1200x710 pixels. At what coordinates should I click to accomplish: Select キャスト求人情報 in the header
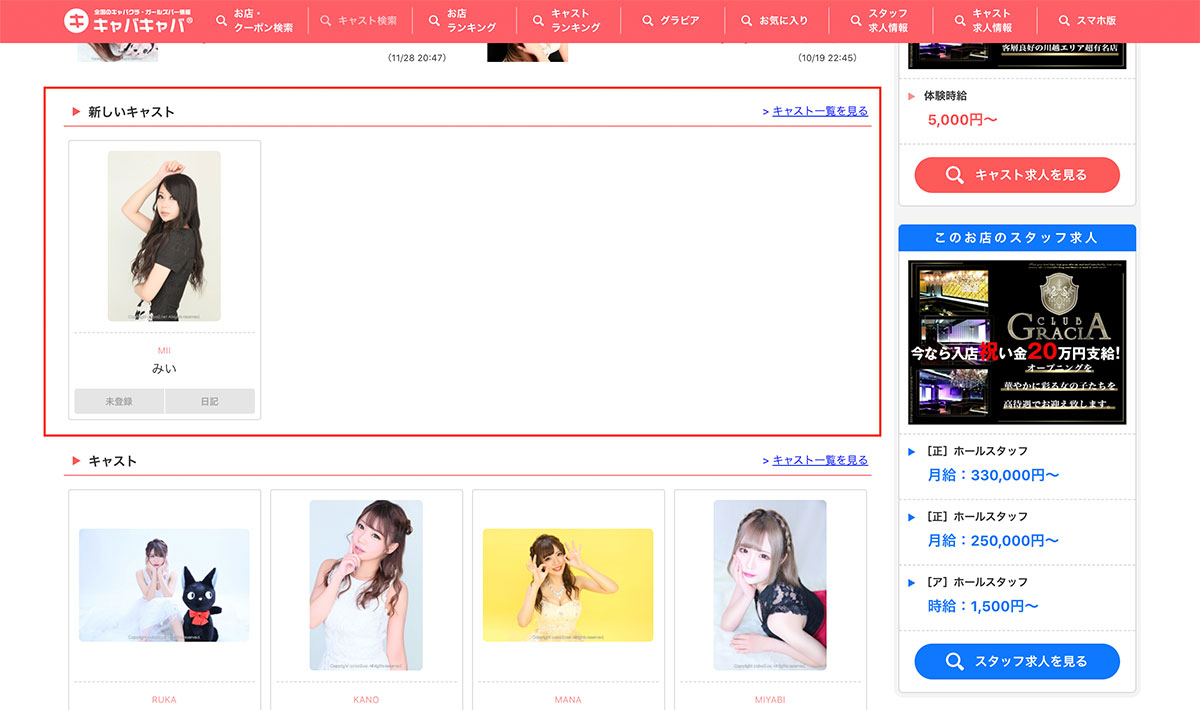983,21
